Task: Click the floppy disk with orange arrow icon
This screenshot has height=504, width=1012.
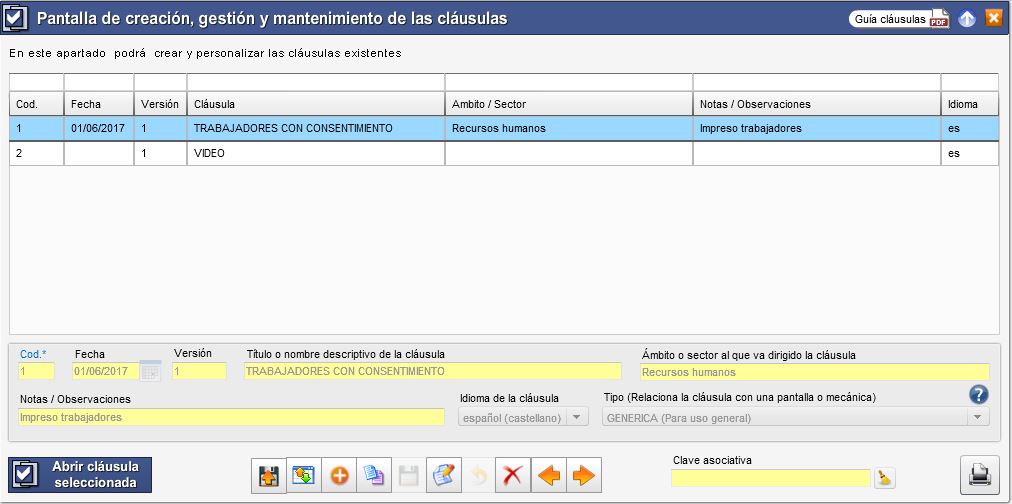Action: [268, 476]
